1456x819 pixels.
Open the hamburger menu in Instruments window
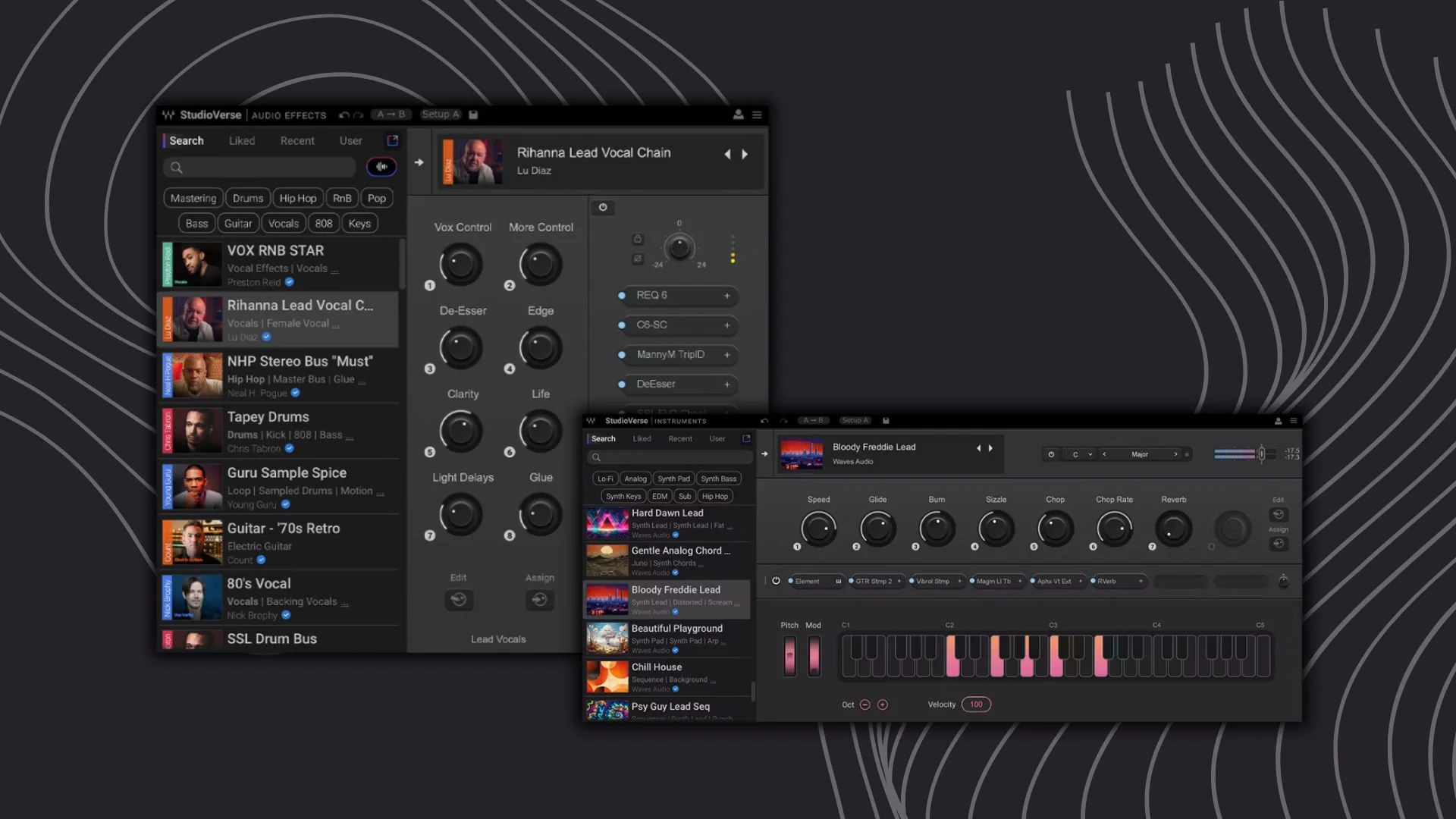[1294, 421]
